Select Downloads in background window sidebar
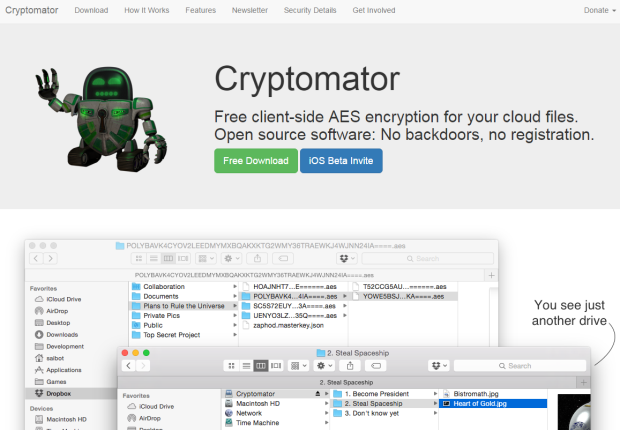The height and width of the screenshot is (430, 620). (x=57, y=335)
